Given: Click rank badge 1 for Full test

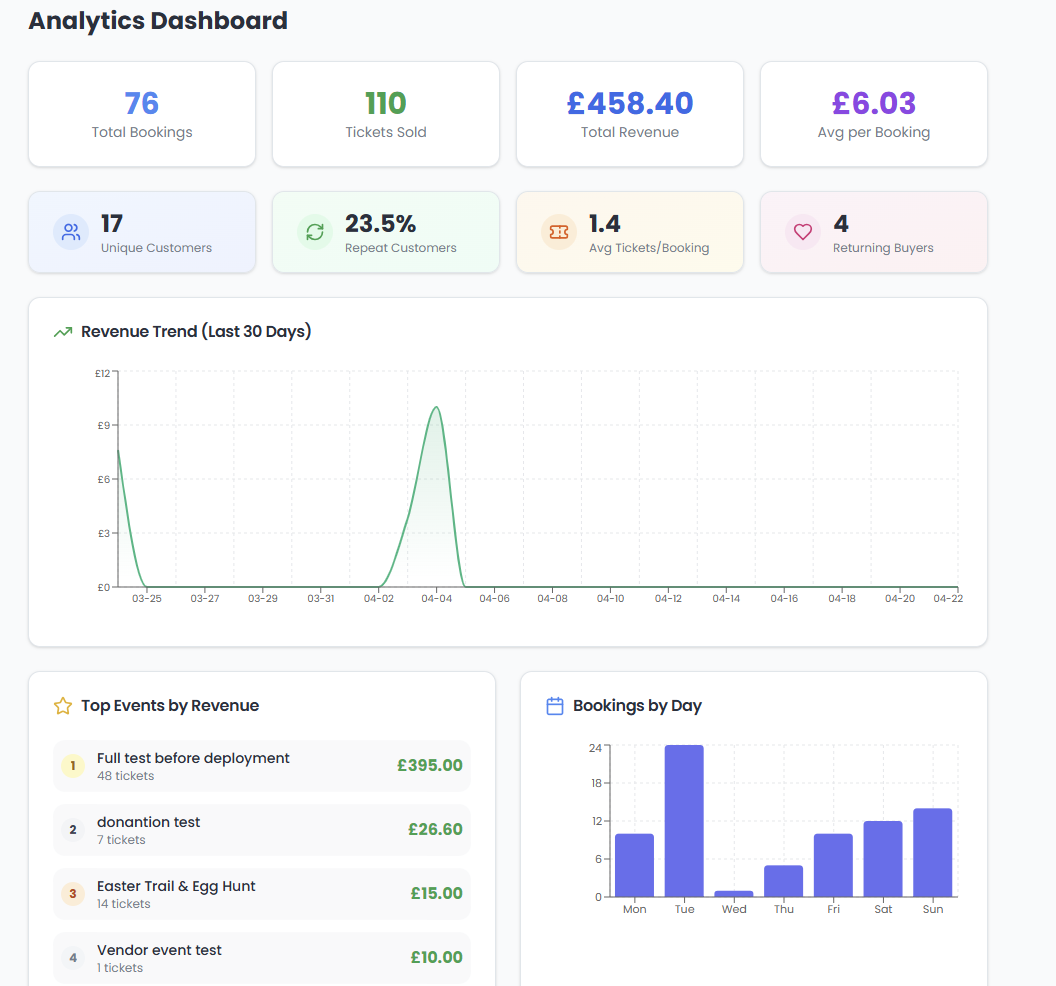Looking at the screenshot, I should click(73, 766).
